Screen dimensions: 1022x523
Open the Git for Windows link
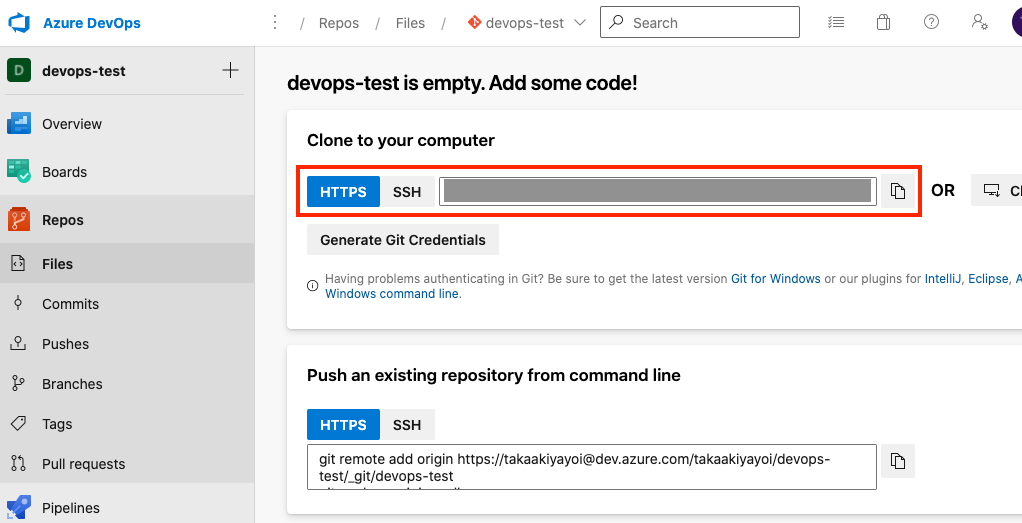tap(775, 279)
